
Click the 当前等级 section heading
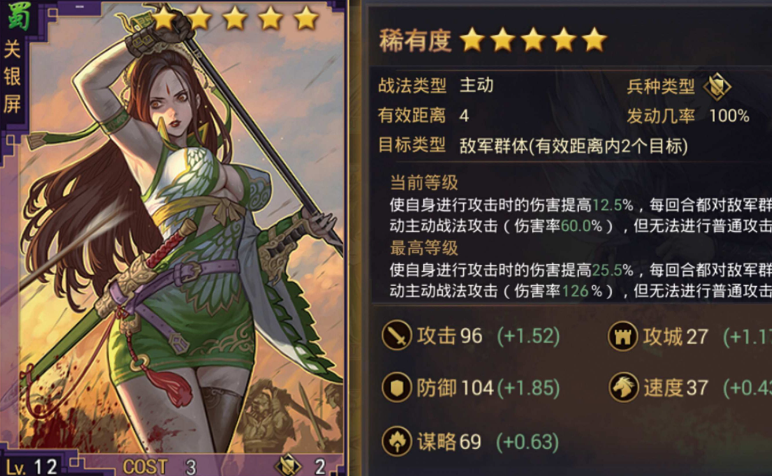(424, 183)
